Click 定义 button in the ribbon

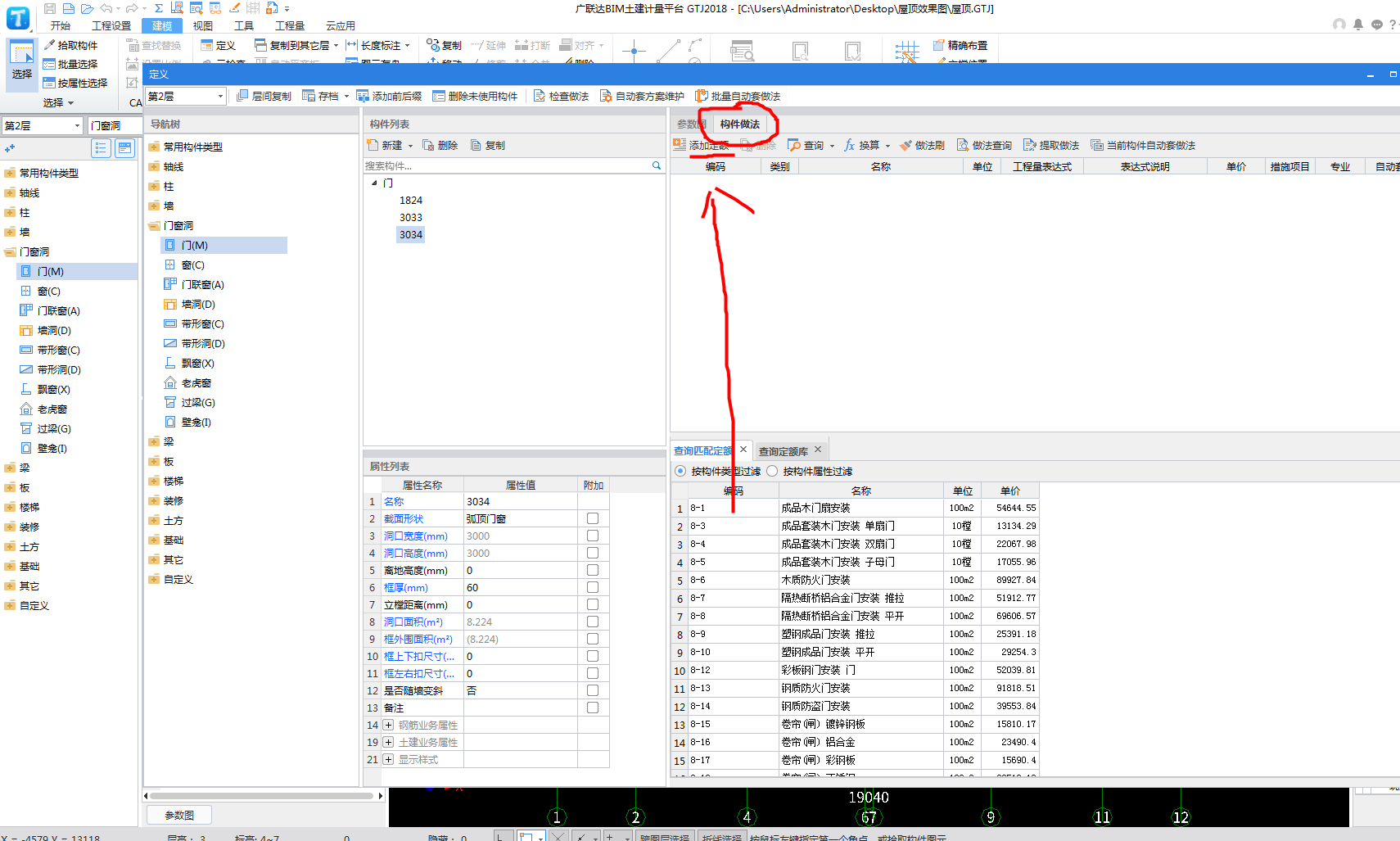pos(219,45)
